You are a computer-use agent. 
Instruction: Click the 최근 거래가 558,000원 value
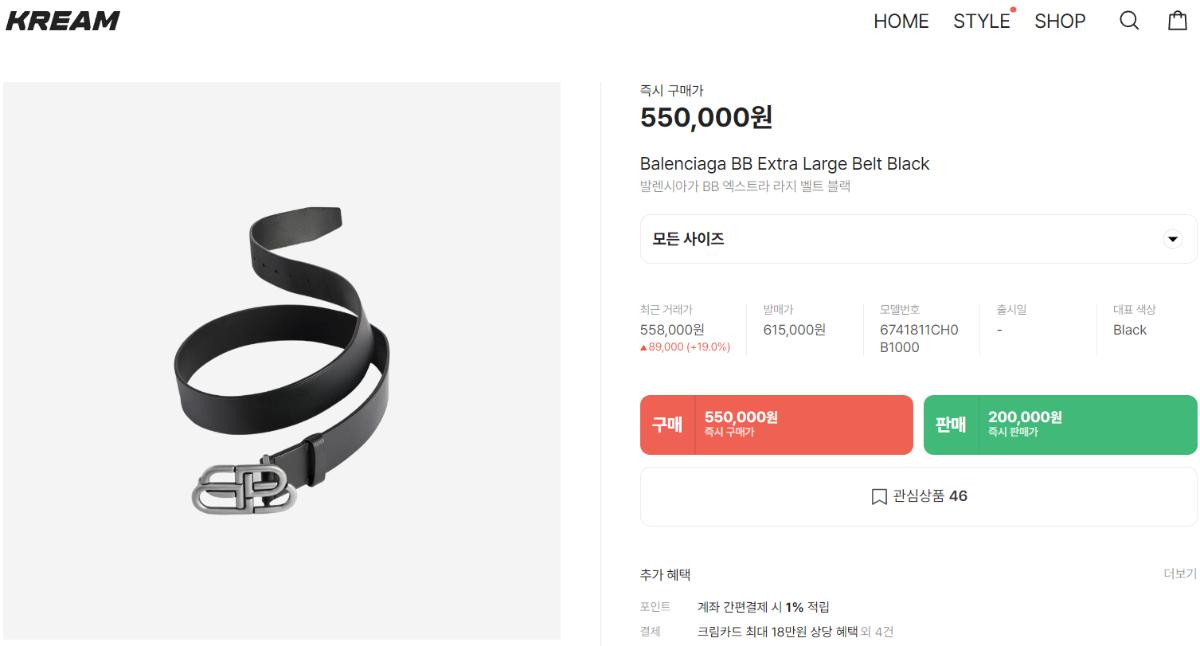(672, 330)
